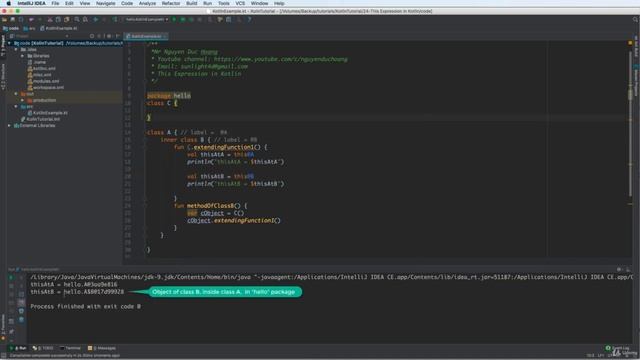Viewport: 640px width, 360px height.
Task: Open the VCS menu
Action: pos(240,3)
